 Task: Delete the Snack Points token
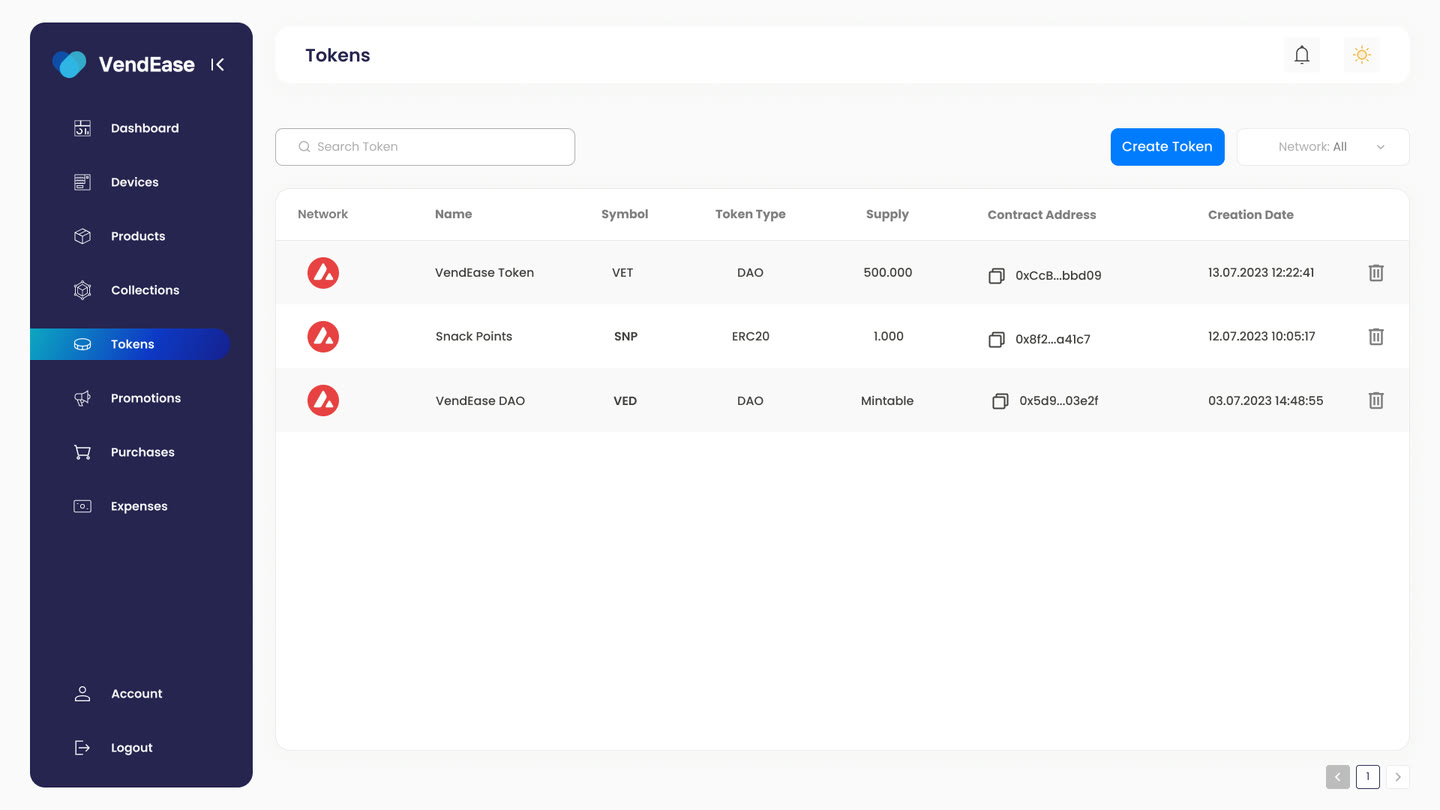point(1376,336)
